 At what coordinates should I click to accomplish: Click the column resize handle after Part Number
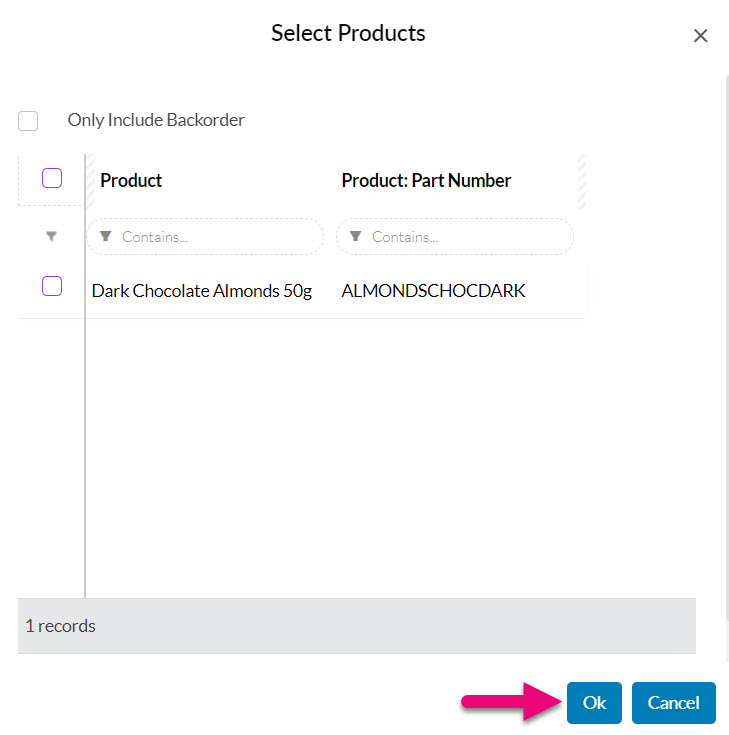coord(582,181)
